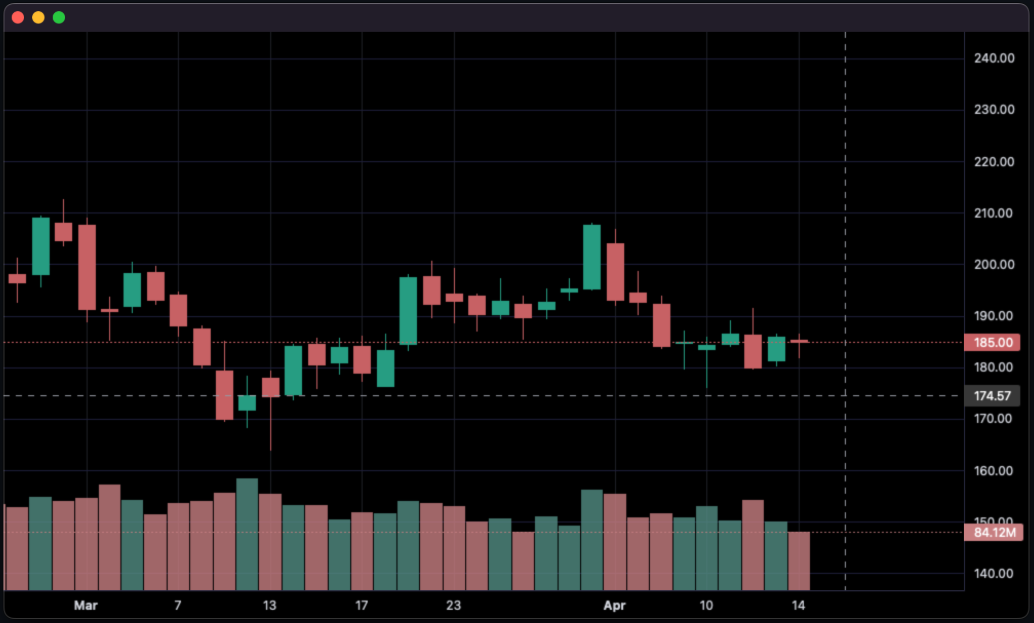Click the 10 date axis label
Viewport: 1034px width, 623px height.
pyautogui.click(x=706, y=605)
